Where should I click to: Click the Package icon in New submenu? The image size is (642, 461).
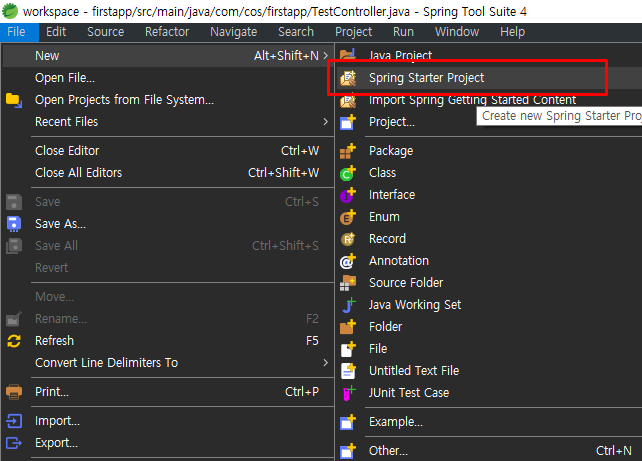[348, 151]
